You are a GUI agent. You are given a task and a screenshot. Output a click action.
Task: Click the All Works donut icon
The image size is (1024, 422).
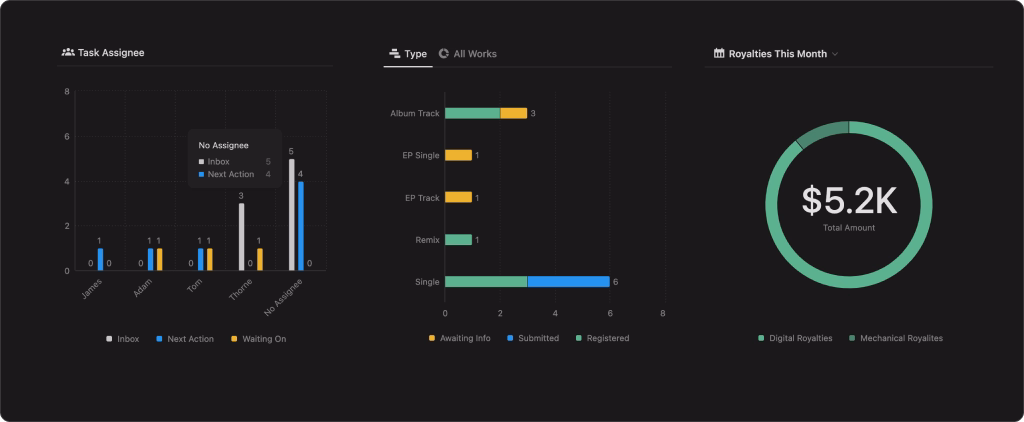(443, 54)
